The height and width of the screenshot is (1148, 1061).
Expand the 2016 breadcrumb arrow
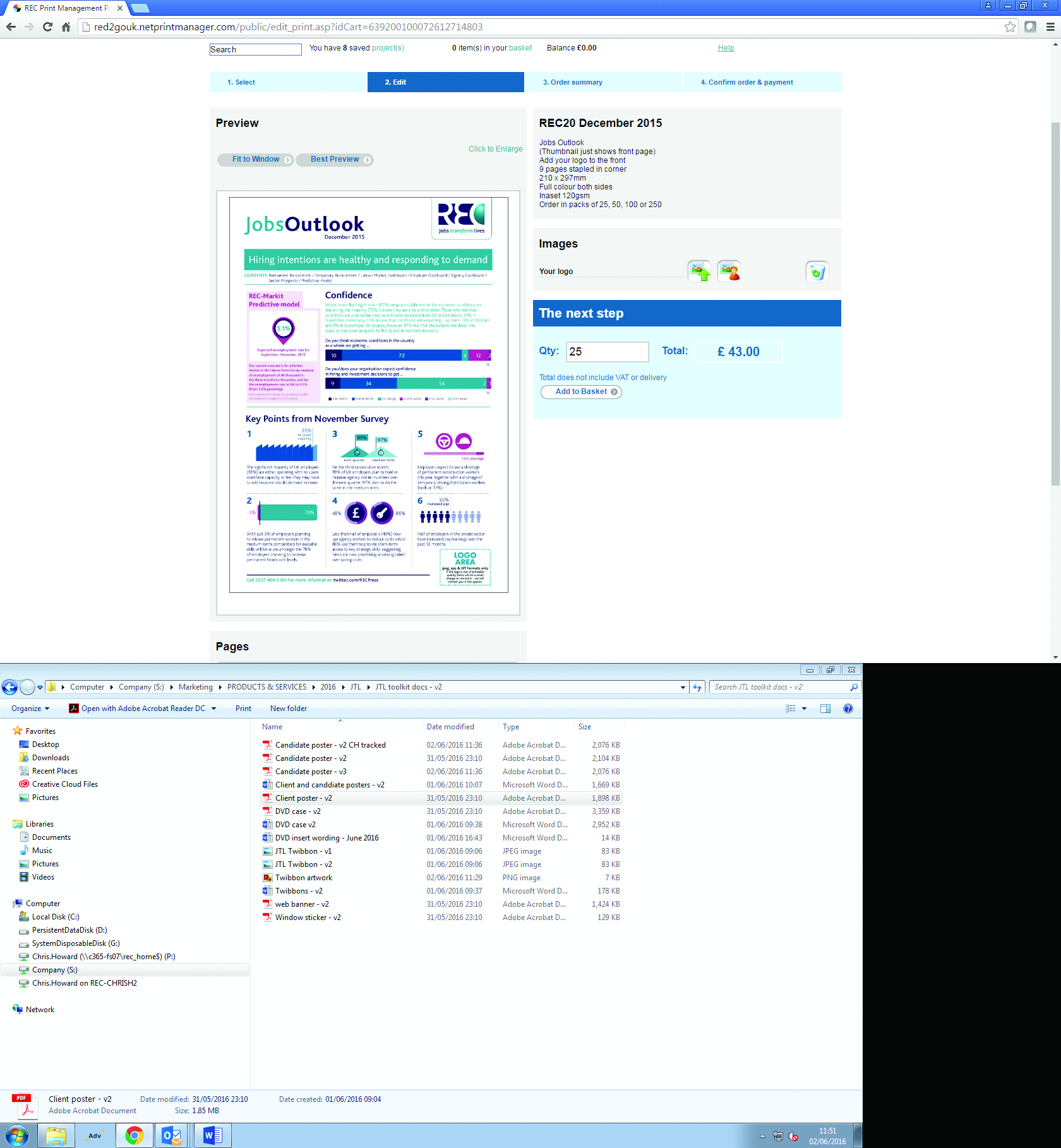point(343,687)
